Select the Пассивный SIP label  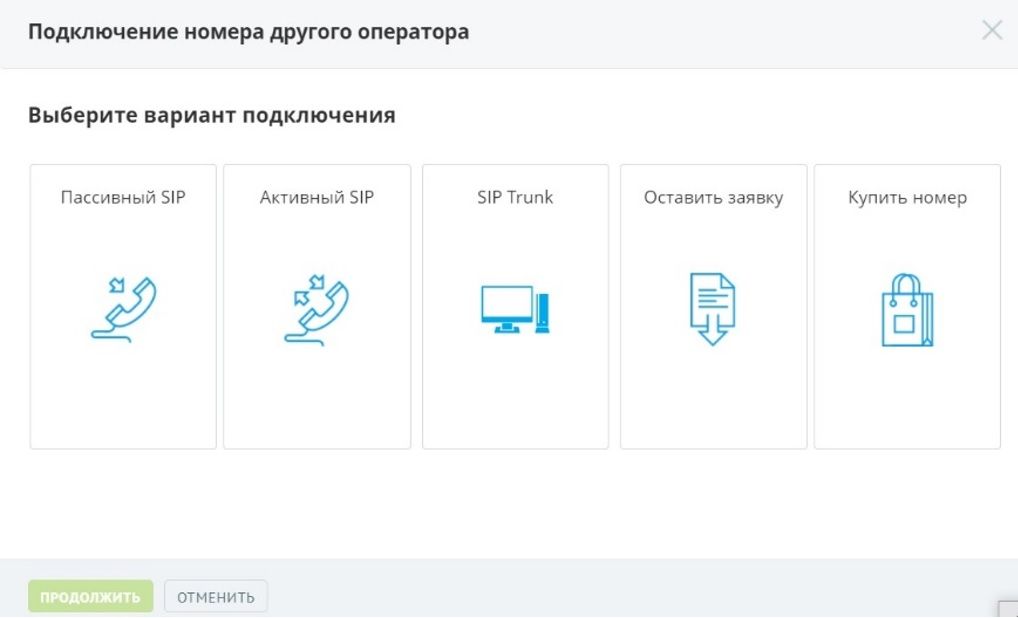click(x=123, y=197)
